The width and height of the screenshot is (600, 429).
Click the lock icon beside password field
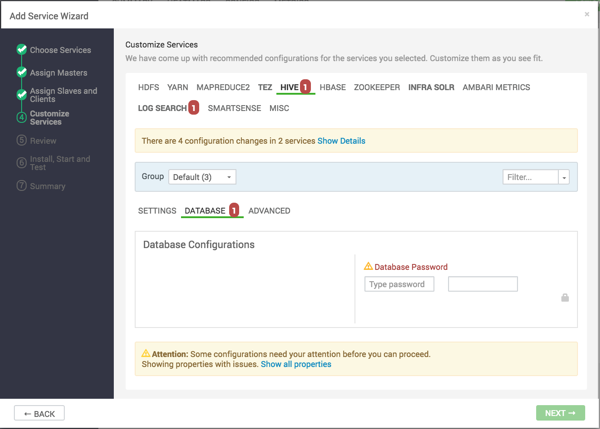[x=565, y=298]
